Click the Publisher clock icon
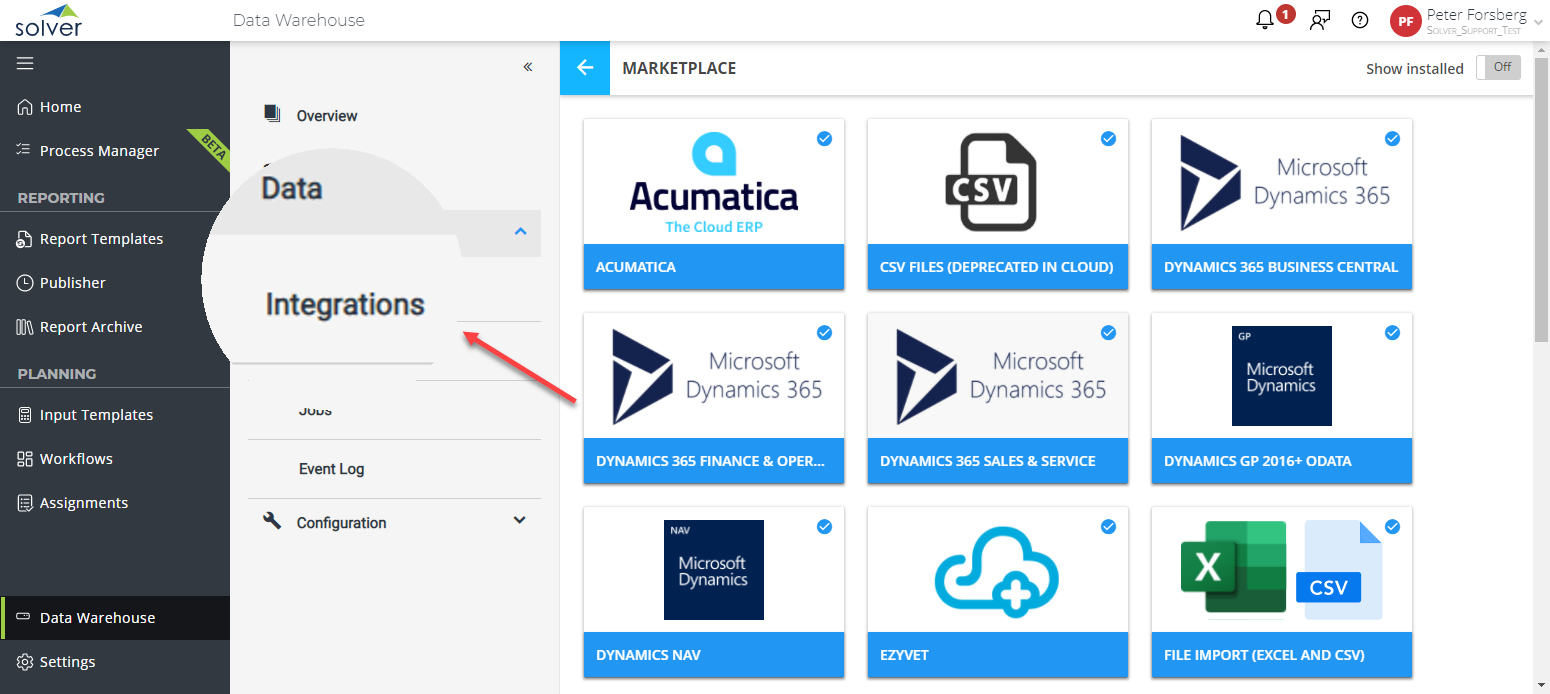This screenshot has width=1550, height=694. point(25,283)
